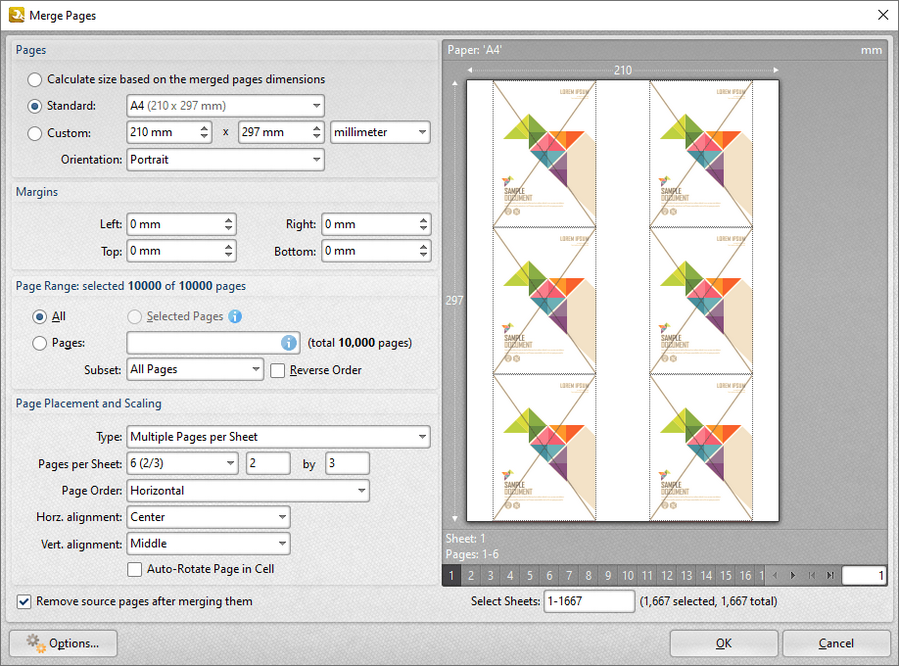Increment the Left margin stepper
Screen dimensions: 899x666
[x=226, y=219]
